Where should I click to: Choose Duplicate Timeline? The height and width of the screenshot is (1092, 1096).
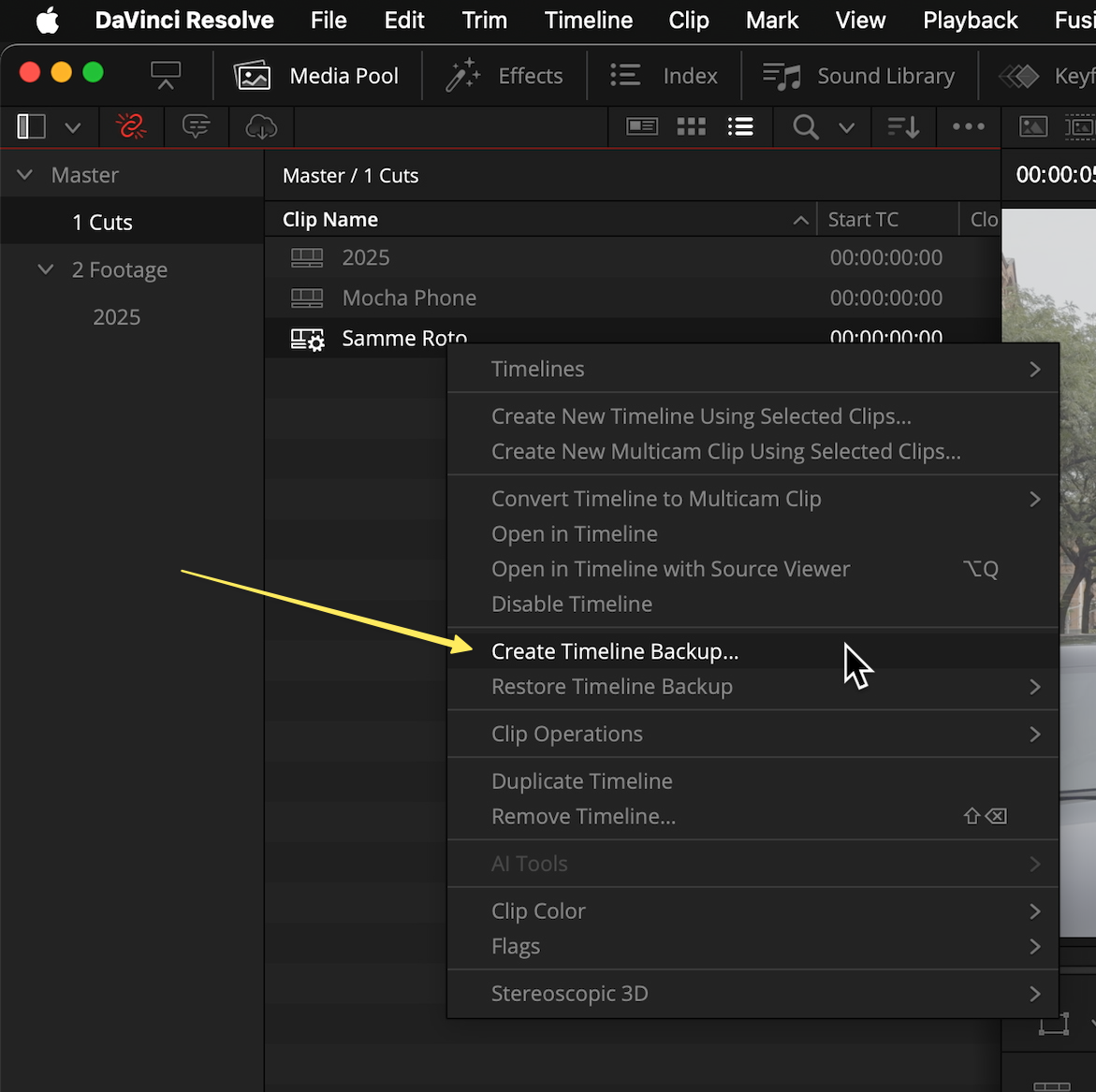(x=753, y=781)
